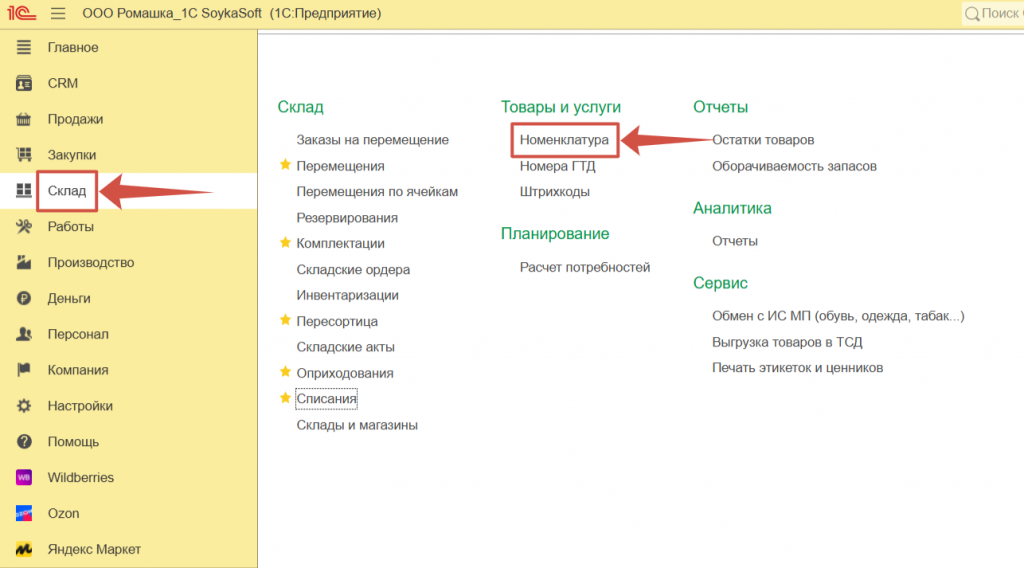Viewport: 1024px width, 568px height.
Task: Toggle favorite star next to Перемещения
Action: click(285, 165)
